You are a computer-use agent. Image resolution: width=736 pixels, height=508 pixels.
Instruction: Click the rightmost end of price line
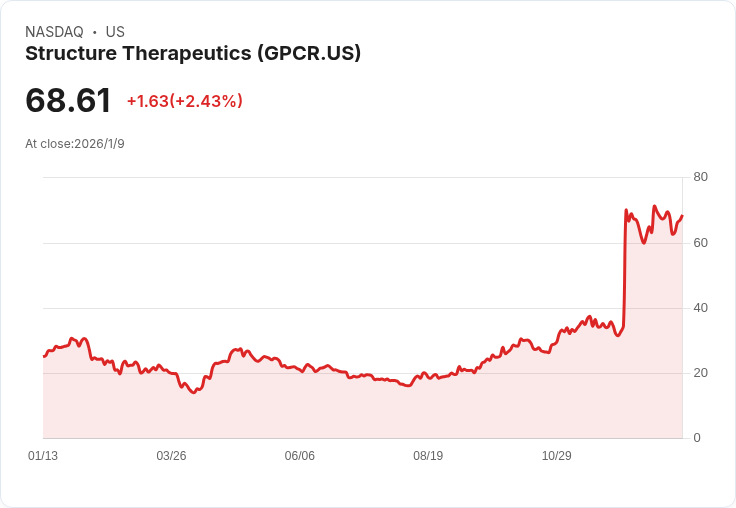(682, 216)
